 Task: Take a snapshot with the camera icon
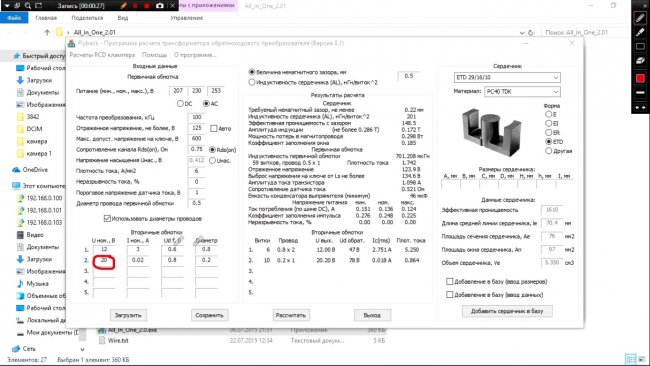160,6
